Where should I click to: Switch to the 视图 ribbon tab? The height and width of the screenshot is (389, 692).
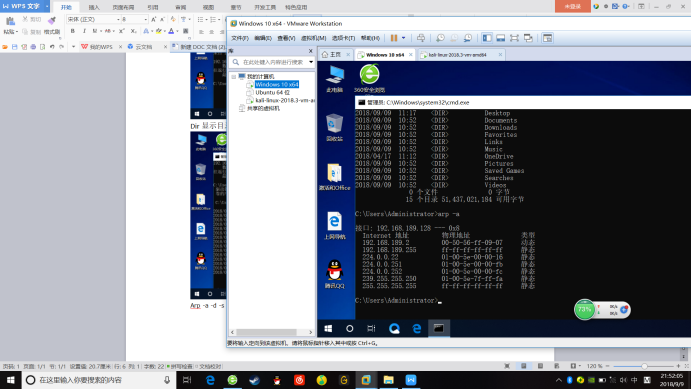tap(208, 8)
